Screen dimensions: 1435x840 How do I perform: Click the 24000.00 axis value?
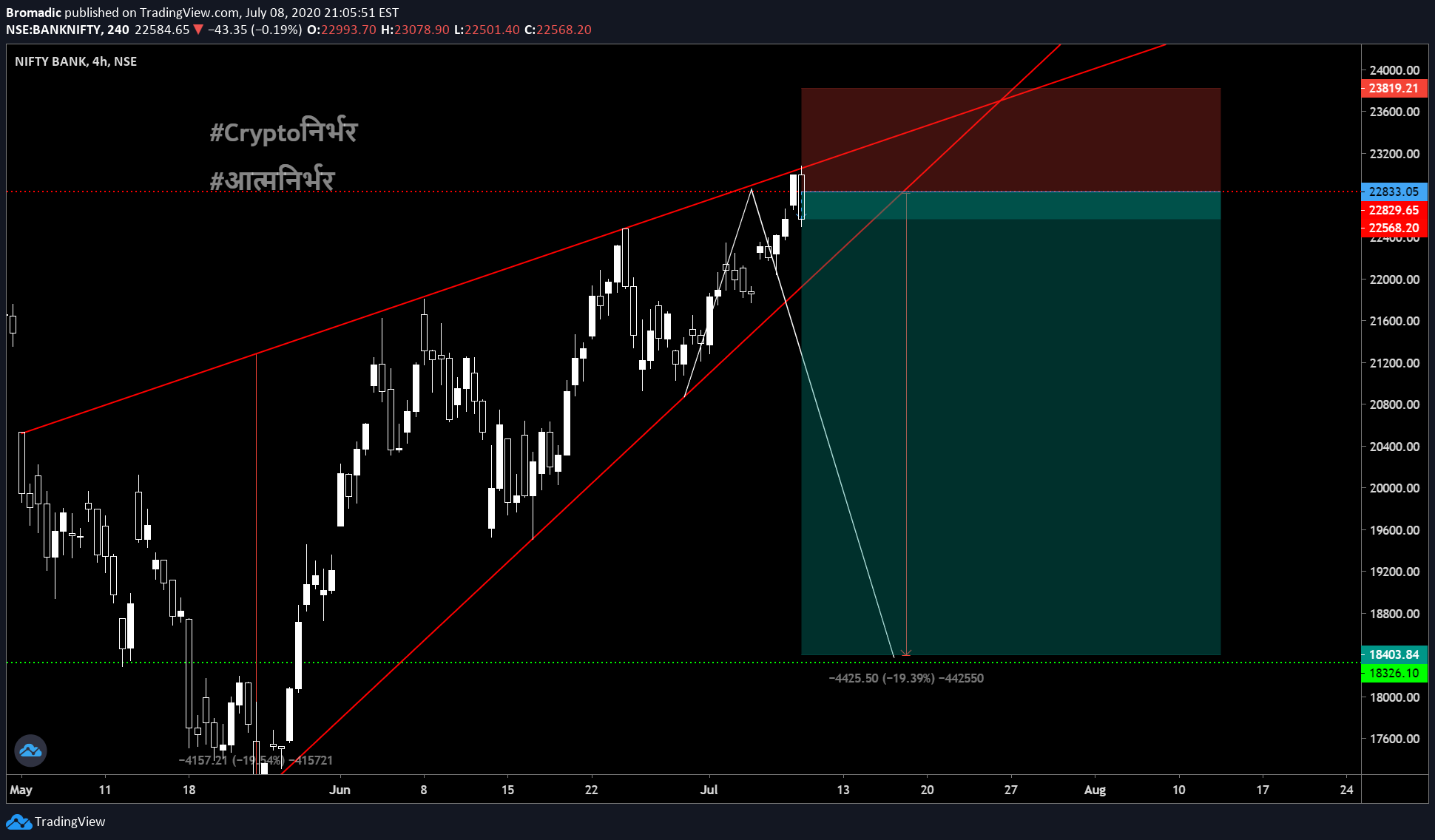[x=1394, y=70]
